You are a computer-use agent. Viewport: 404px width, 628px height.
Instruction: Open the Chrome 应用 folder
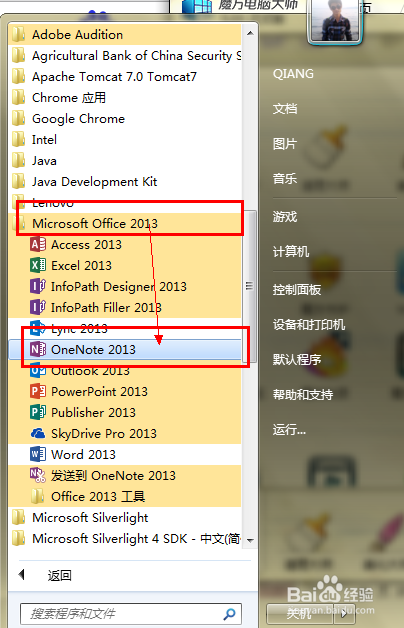pos(125,98)
